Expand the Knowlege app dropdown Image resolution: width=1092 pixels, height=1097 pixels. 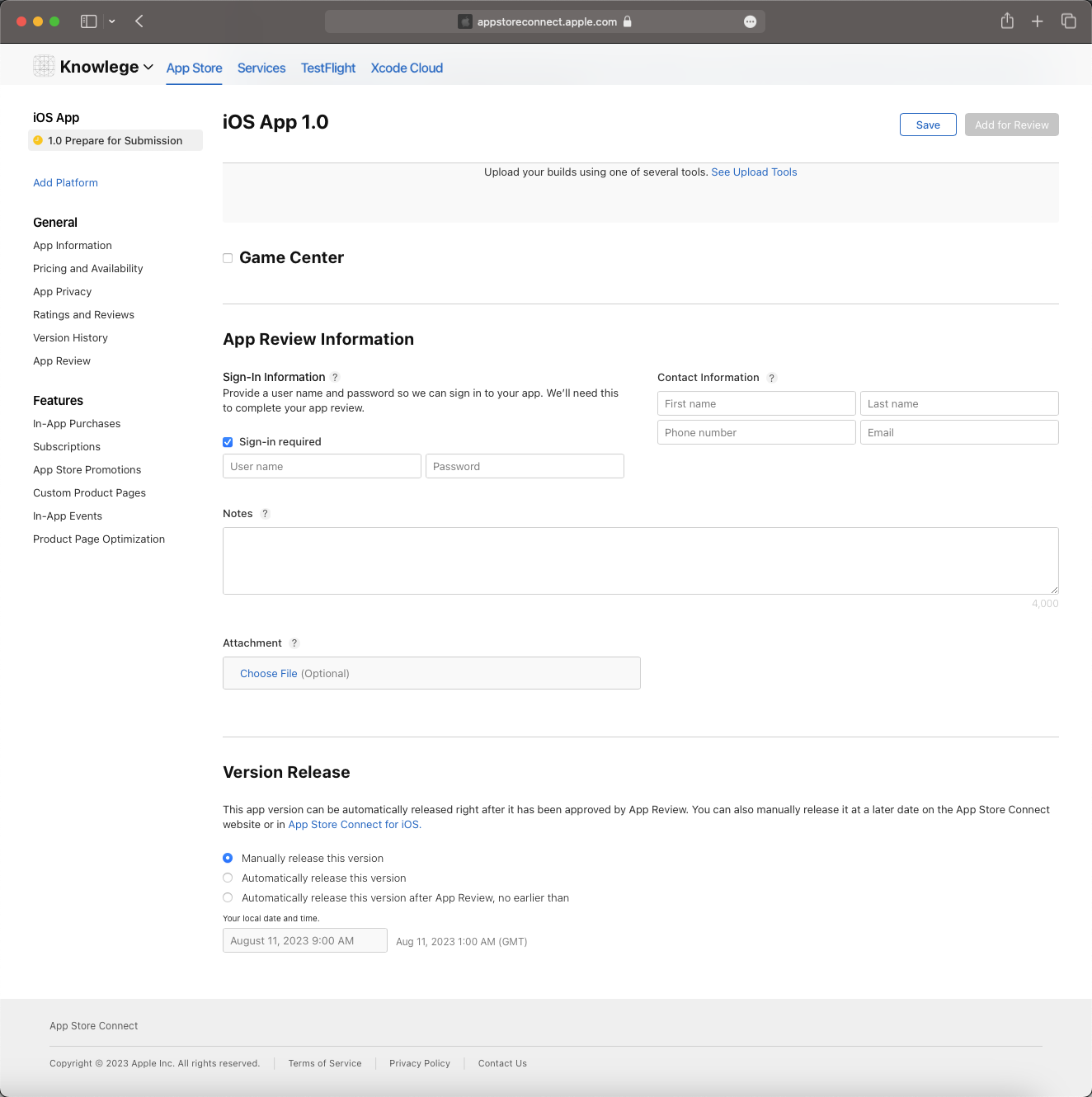coord(148,67)
